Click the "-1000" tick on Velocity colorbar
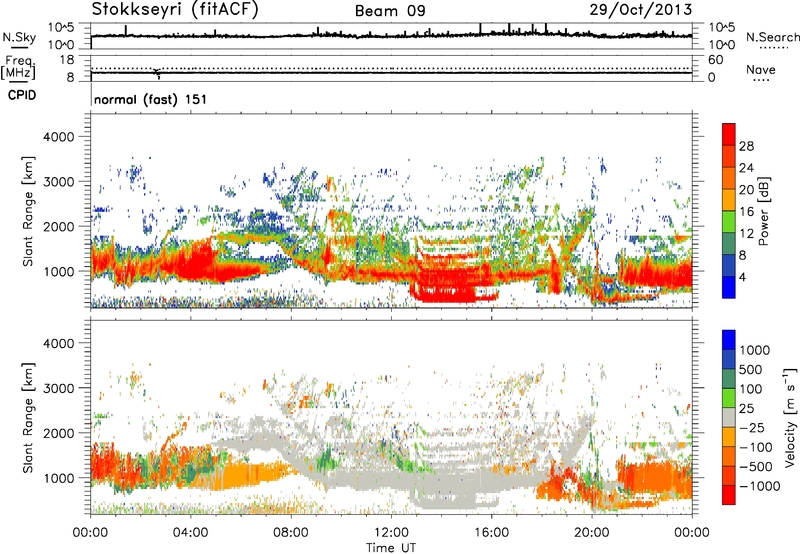 [x=759, y=486]
